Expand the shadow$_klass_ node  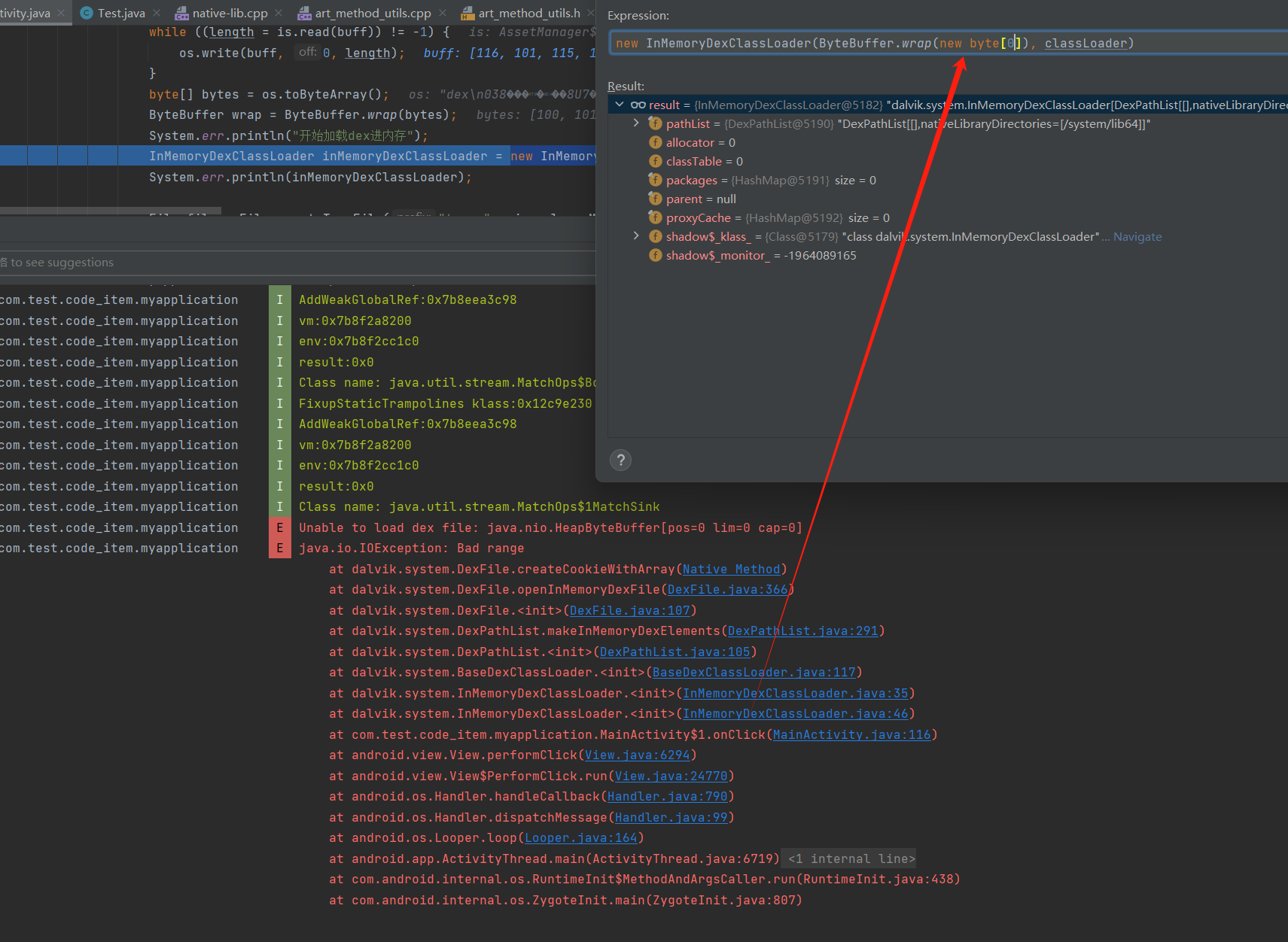[637, 235]
